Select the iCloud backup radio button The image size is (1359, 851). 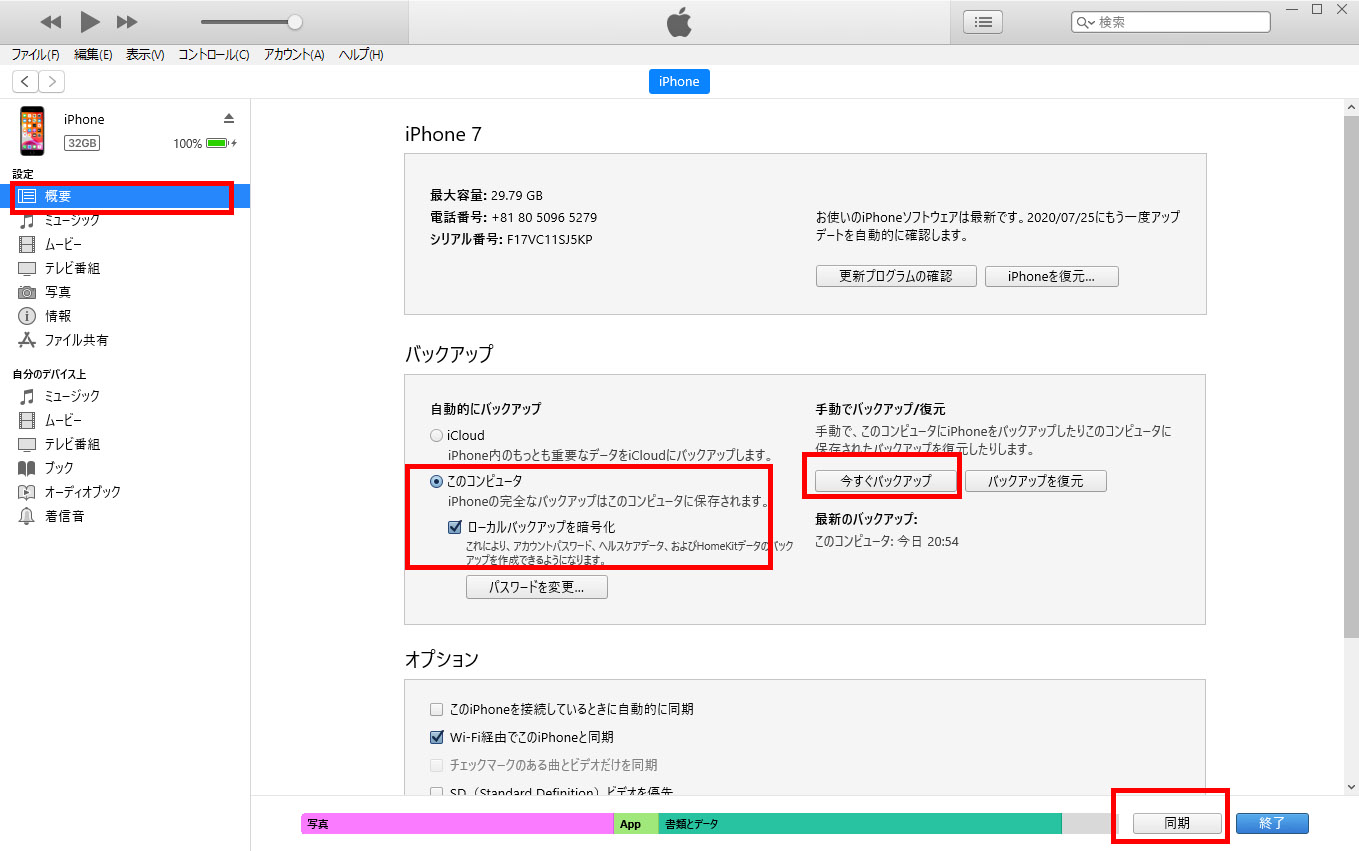tap(436, 436)
